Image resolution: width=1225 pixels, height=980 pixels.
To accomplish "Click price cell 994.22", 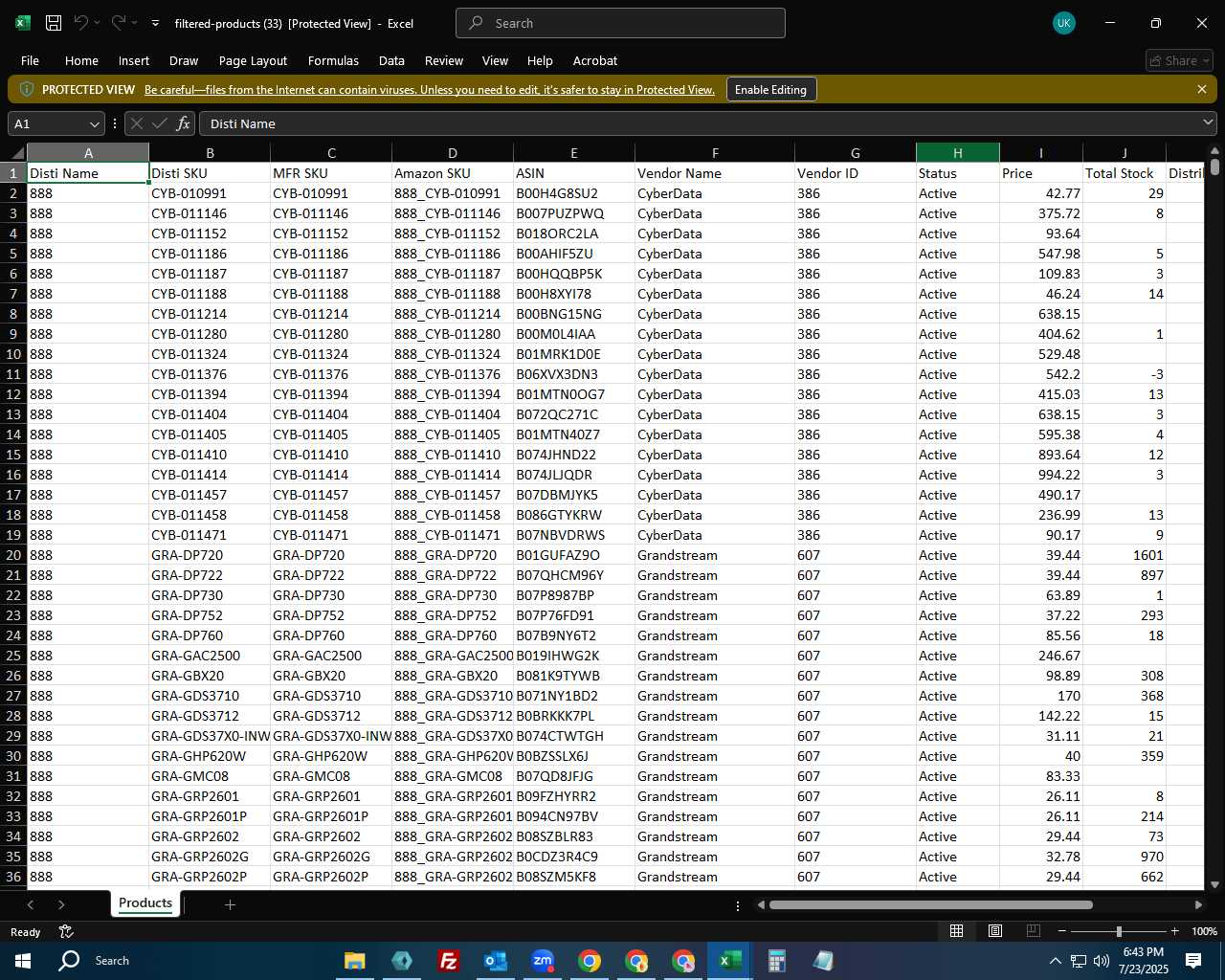I will [x=1041, y=475].
